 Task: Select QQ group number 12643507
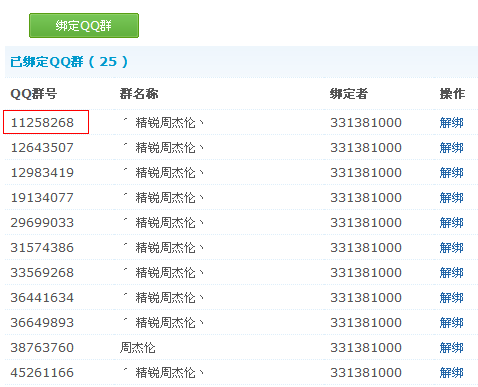(42, 148)
